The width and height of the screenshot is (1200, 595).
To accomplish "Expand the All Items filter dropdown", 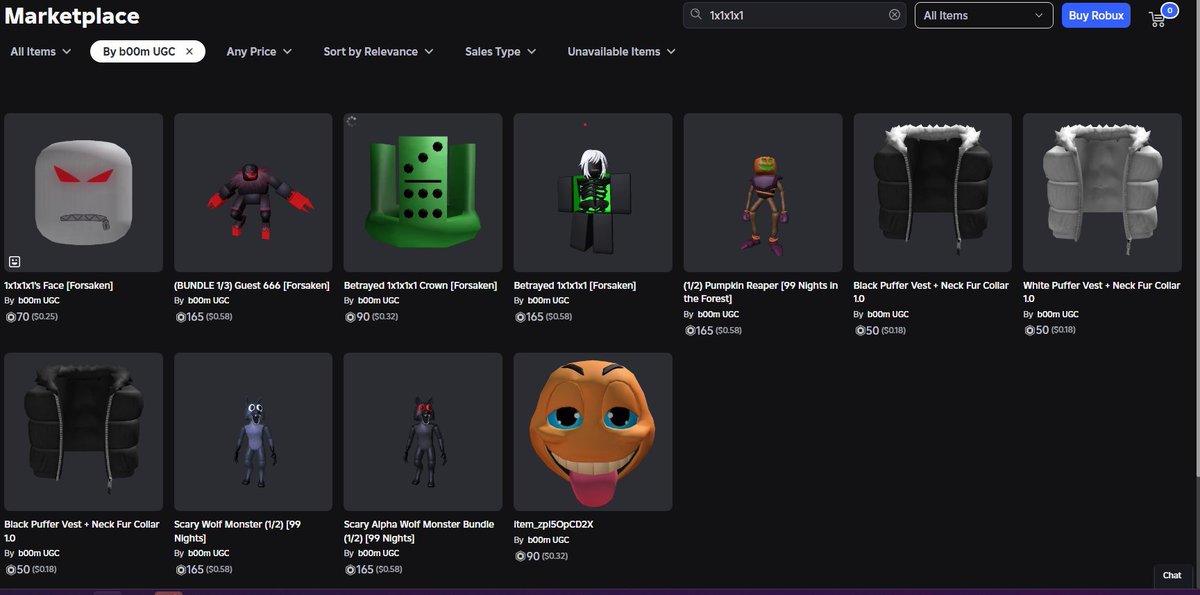I will point(41,52).
